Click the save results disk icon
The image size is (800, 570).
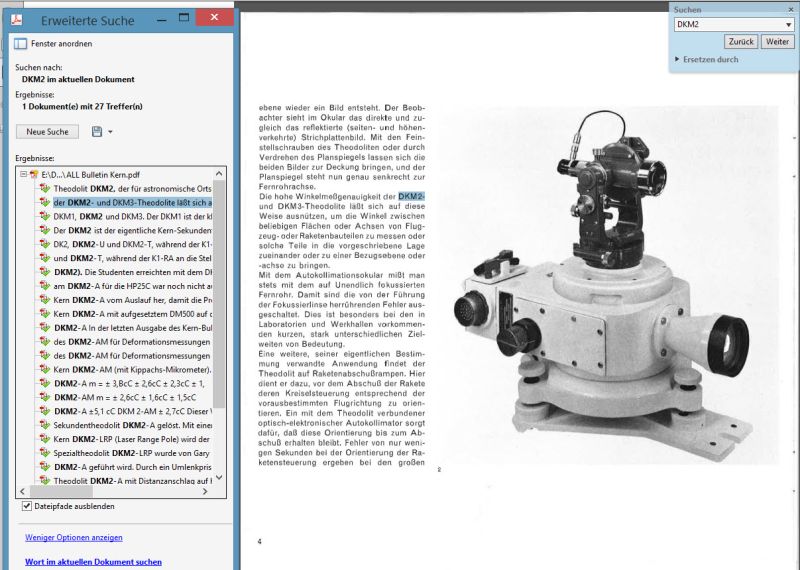pyautogui.click(x=96, y=132)
